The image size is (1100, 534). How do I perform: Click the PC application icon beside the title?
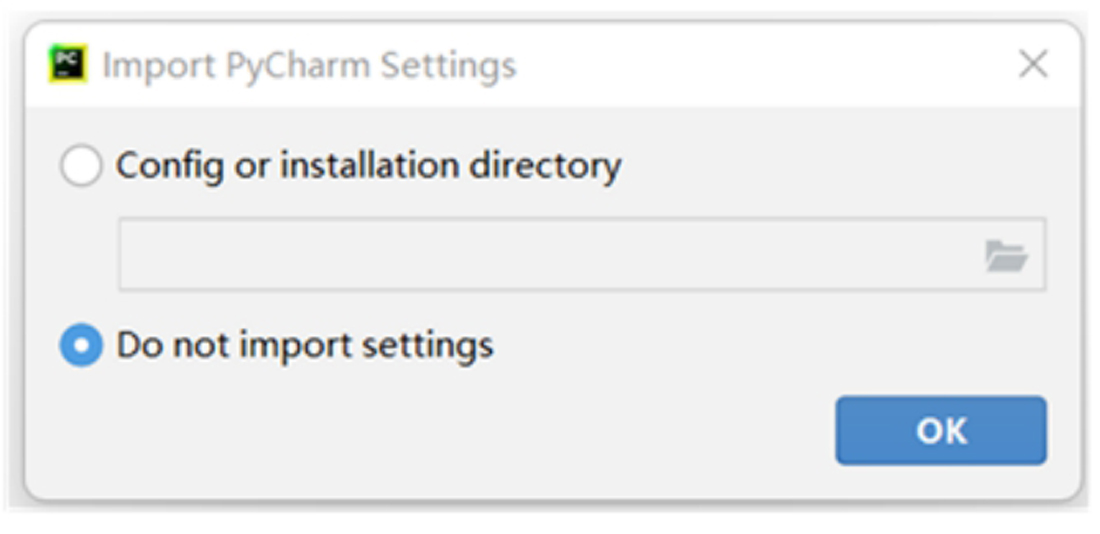68,64
